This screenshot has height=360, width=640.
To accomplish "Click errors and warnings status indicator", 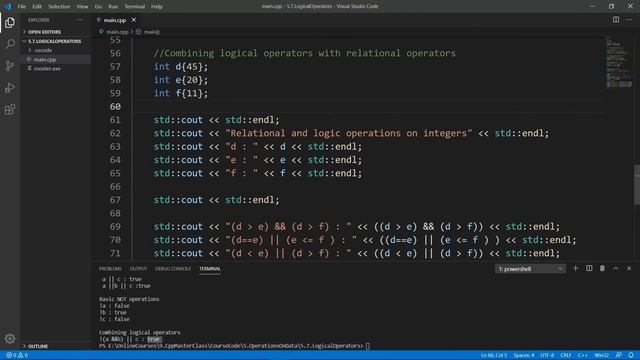I will [17, 355].
